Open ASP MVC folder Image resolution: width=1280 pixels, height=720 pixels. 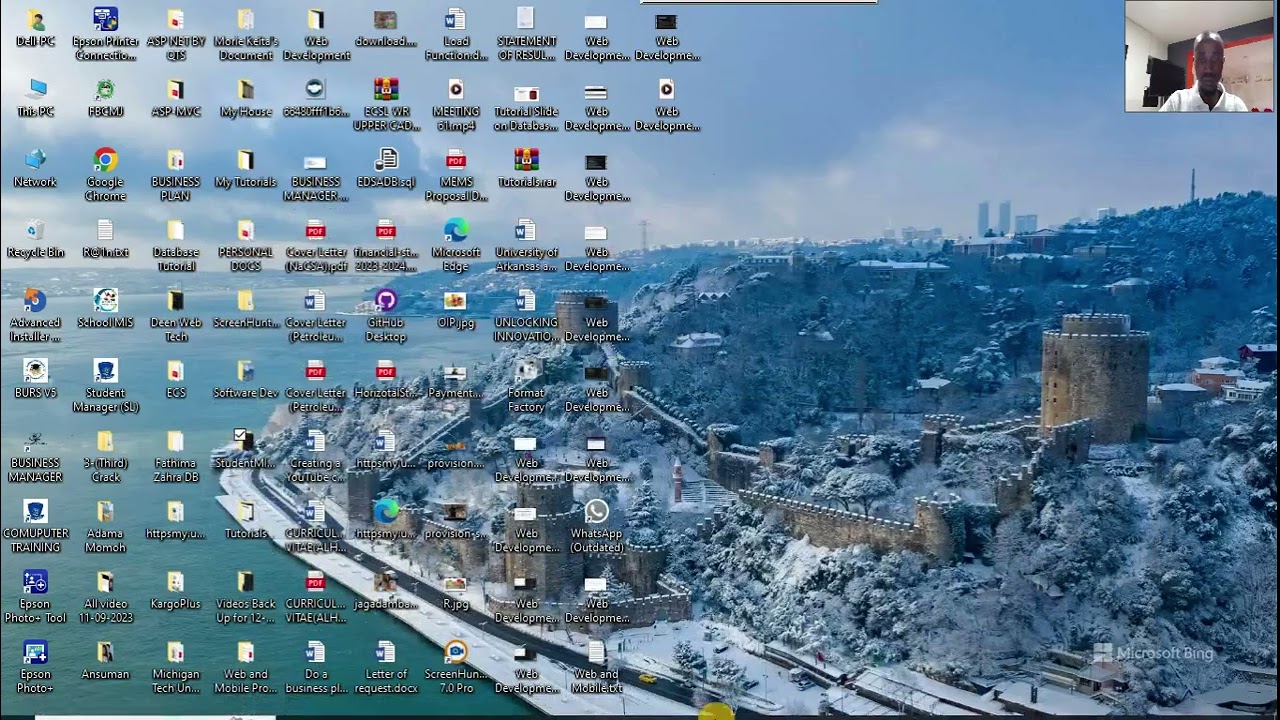pos(175,99)
